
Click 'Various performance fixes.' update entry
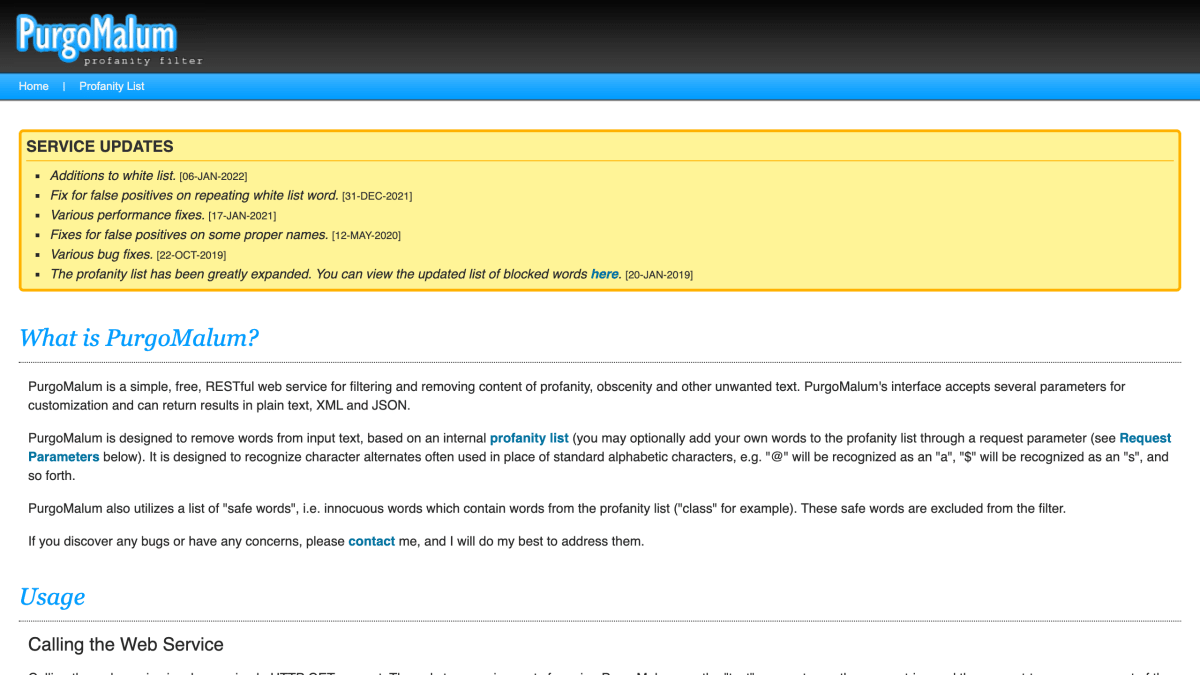click(127, 215)
